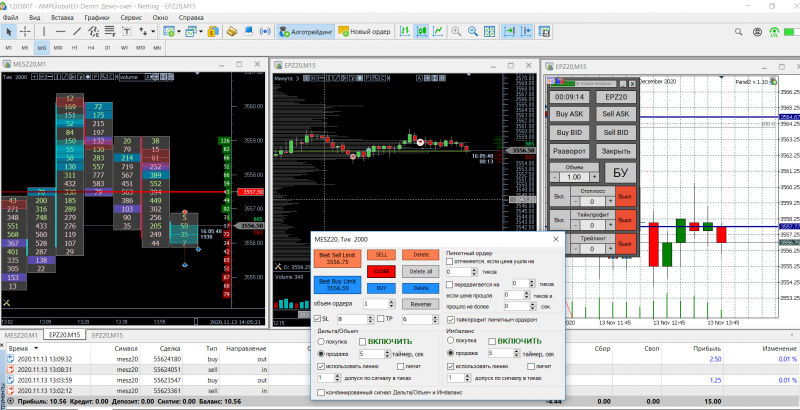Open the chart profiles dropdown arrow
The image size is (800, 410).
(x=201, y=32)
